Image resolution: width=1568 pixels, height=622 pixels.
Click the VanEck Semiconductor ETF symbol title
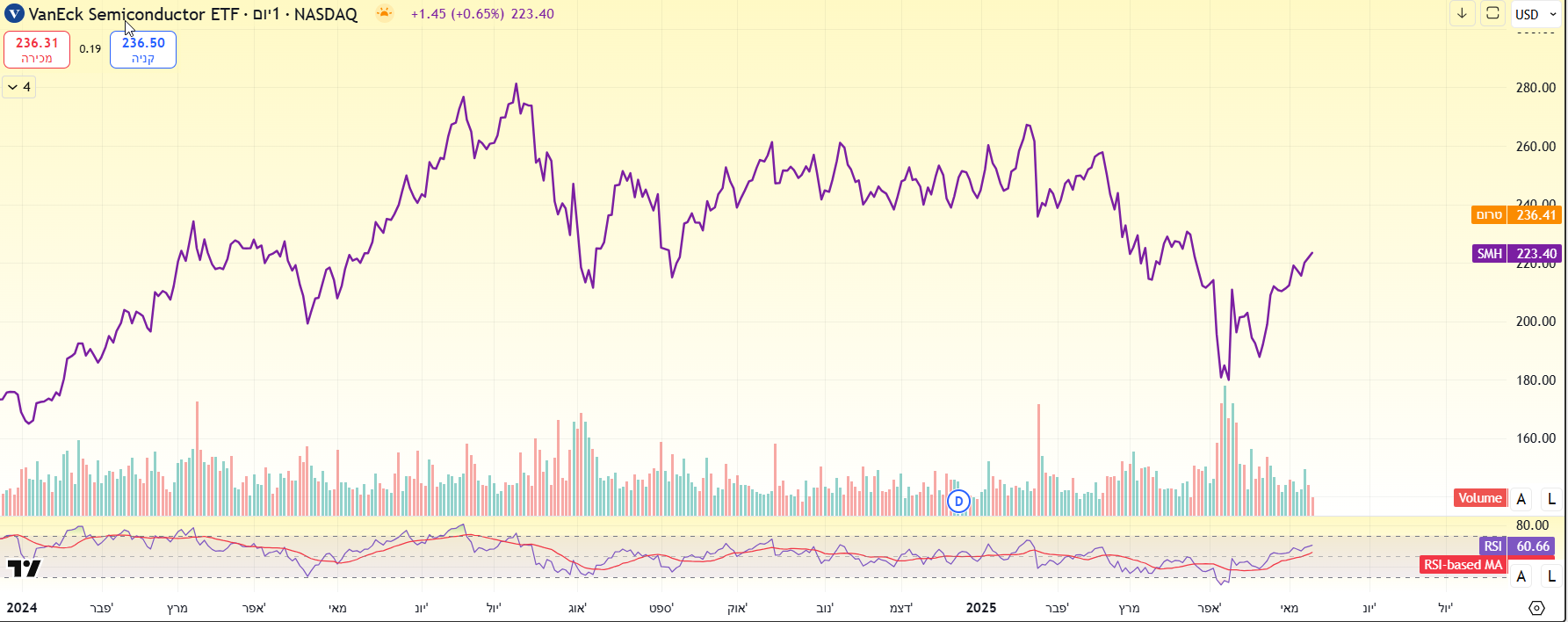[134, 14]
